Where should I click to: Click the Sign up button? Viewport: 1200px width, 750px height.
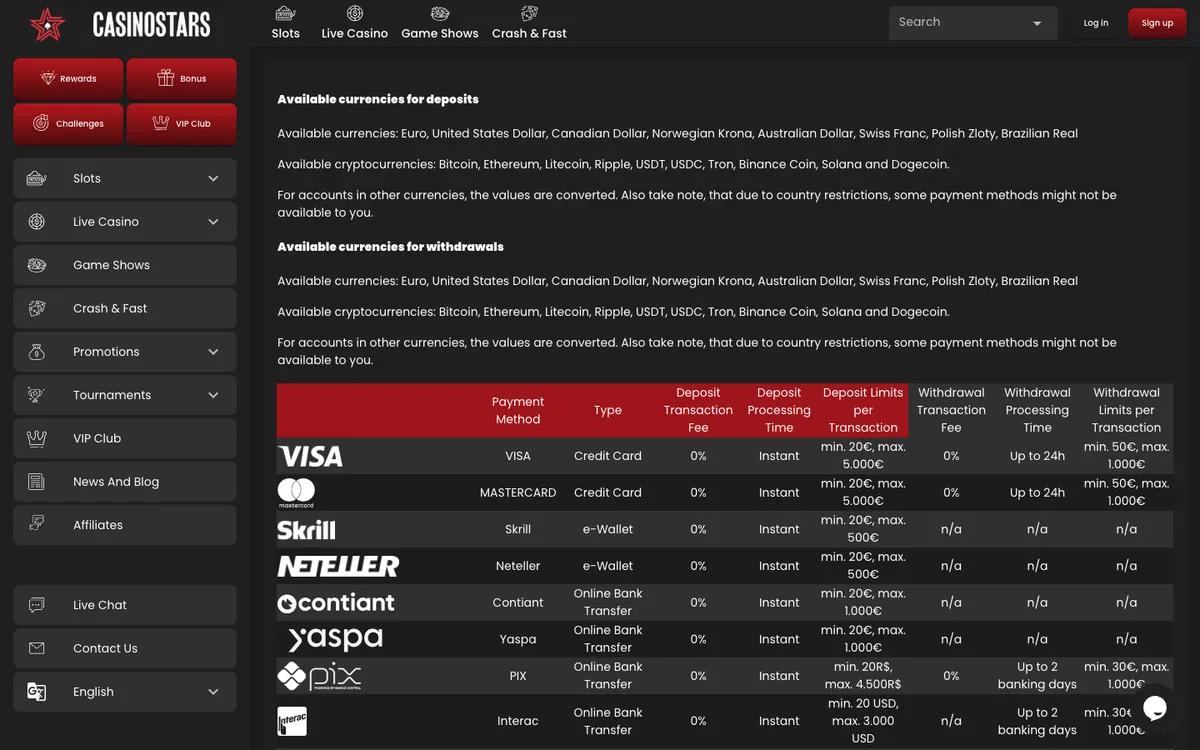[1157, 23]
